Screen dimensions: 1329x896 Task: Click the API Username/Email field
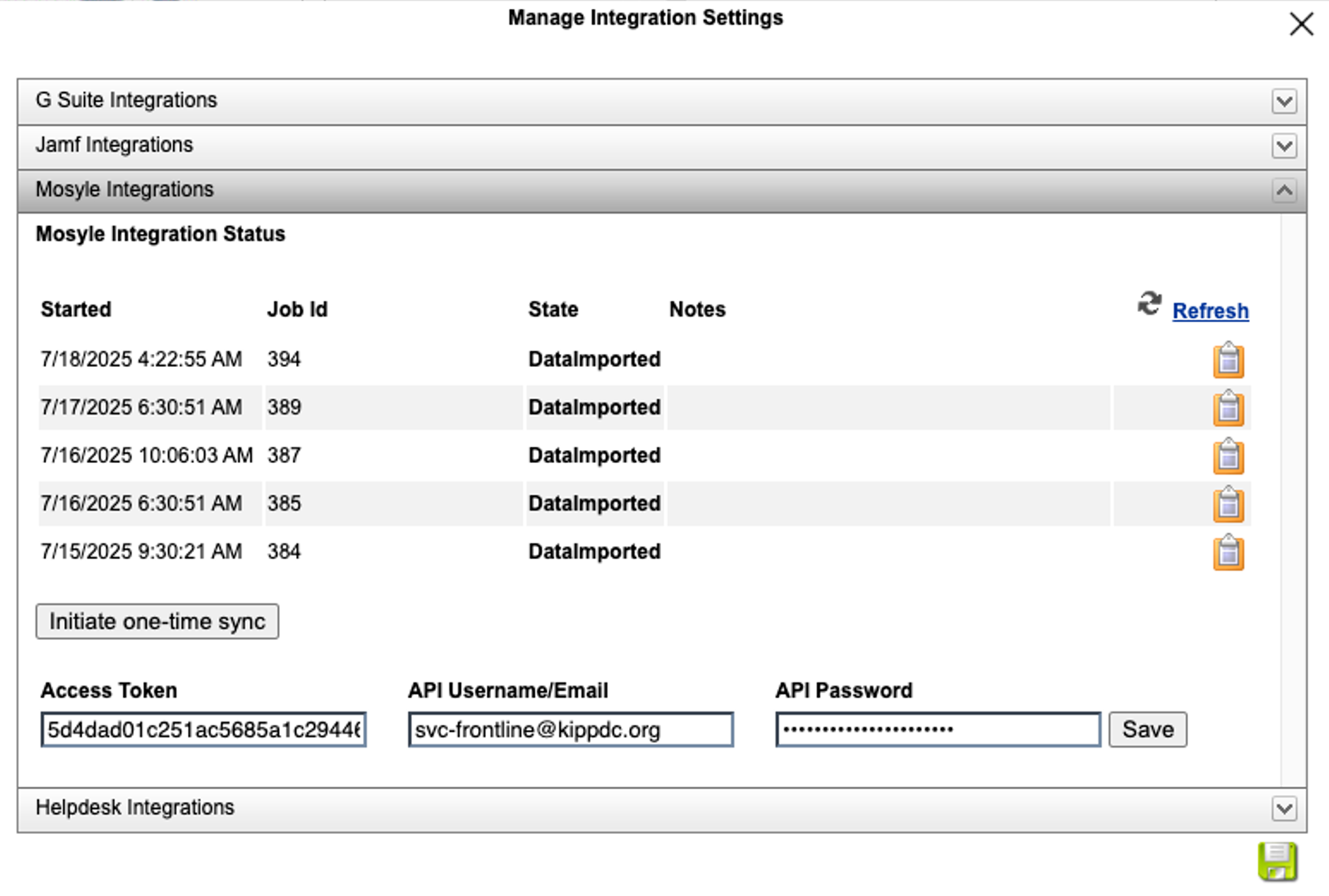click(571, 729)
